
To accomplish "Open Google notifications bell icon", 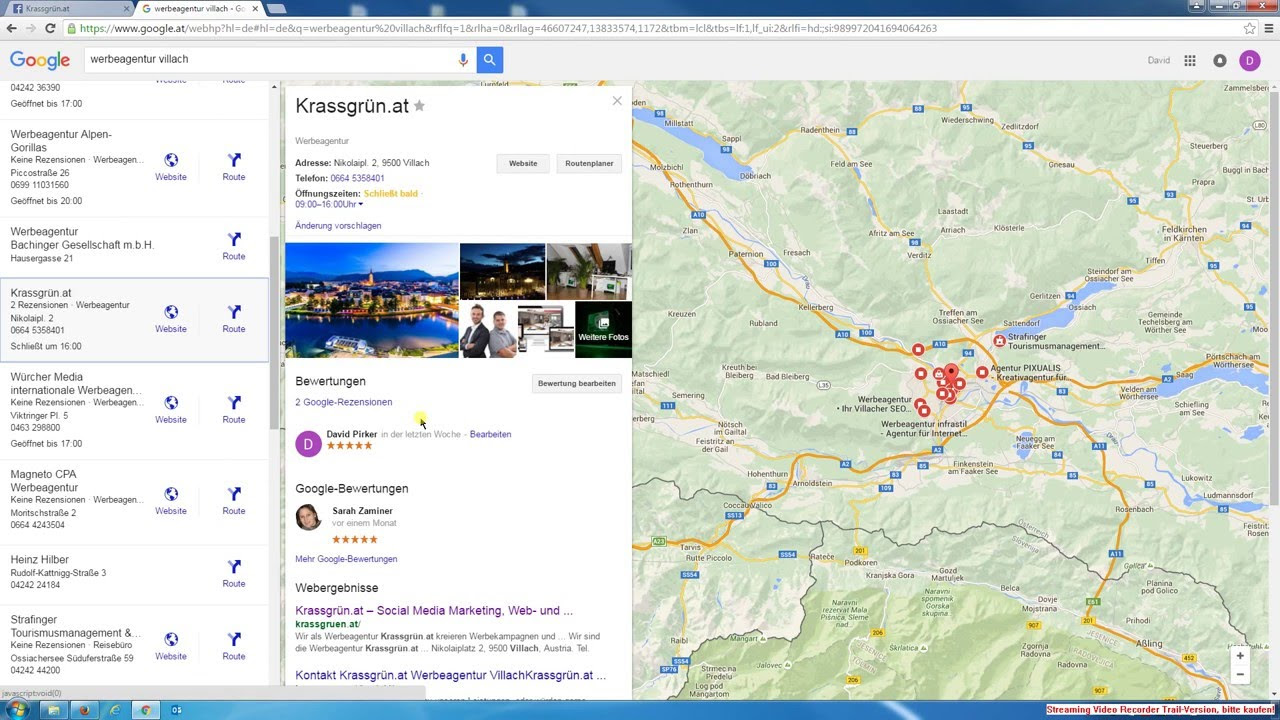I will (1220, 60).
